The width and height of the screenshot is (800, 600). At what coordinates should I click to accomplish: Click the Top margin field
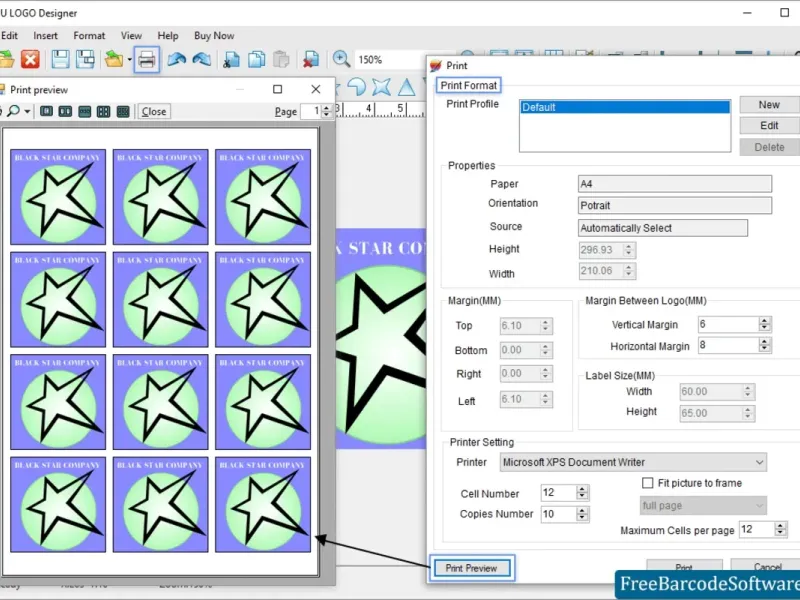(526, 326)
